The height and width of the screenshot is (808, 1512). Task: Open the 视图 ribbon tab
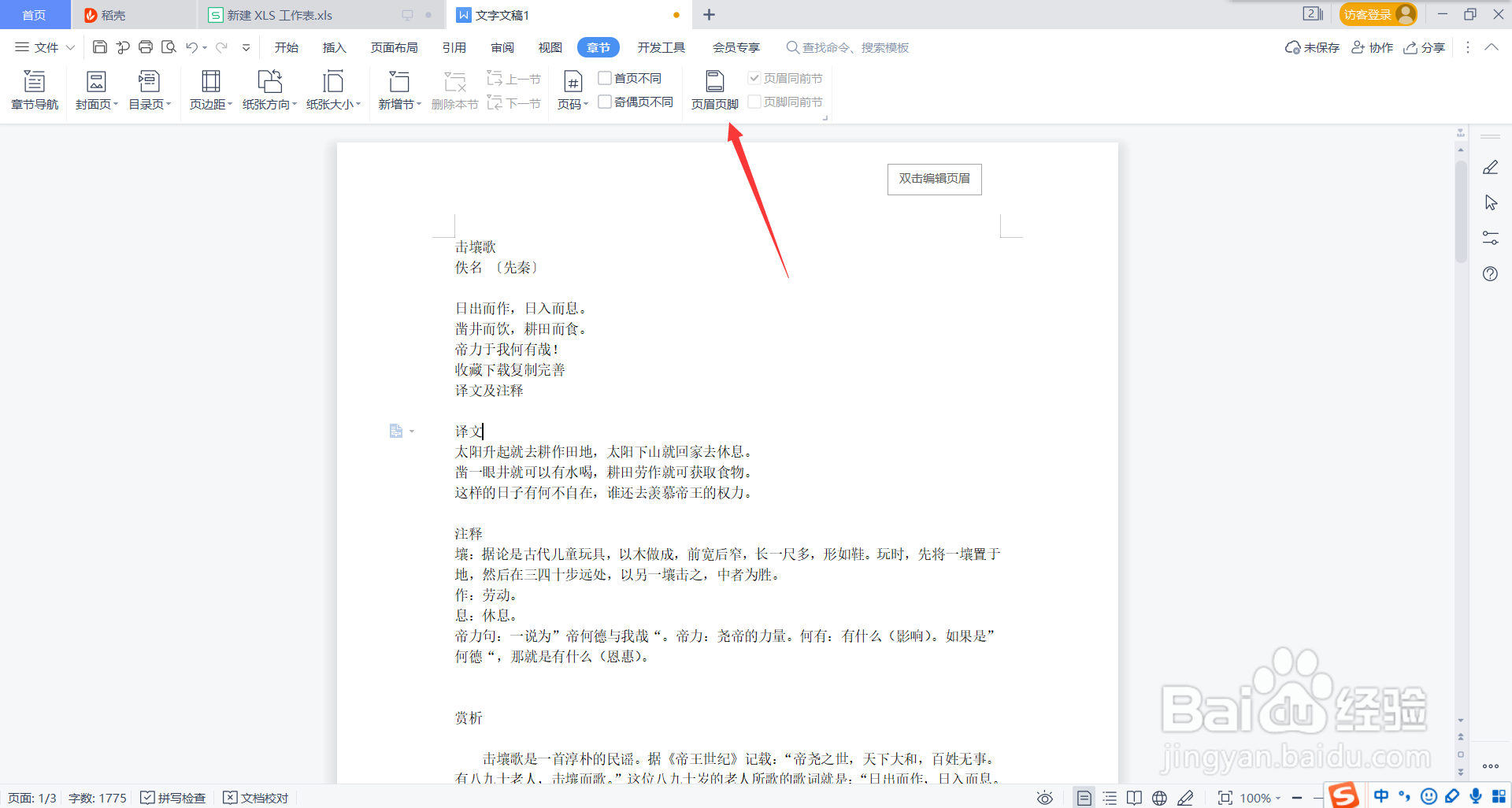tap(550, 47)
